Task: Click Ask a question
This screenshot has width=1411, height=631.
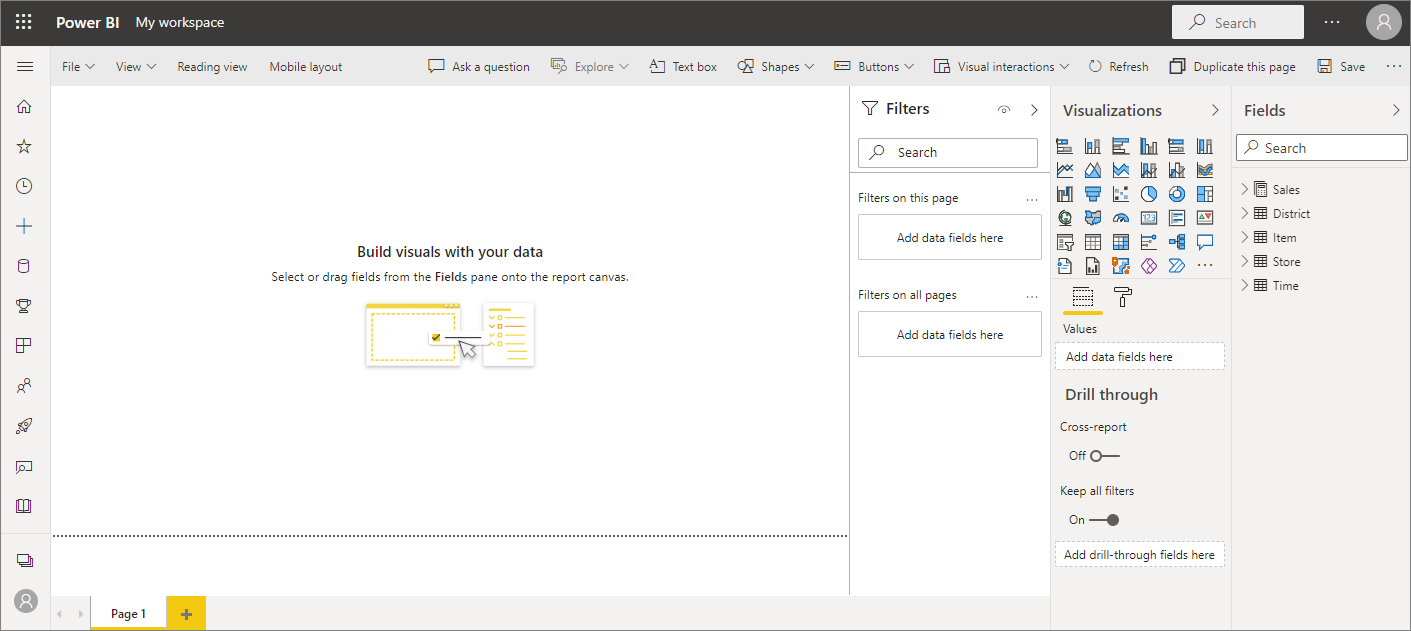Action: [x=479, y=66]
